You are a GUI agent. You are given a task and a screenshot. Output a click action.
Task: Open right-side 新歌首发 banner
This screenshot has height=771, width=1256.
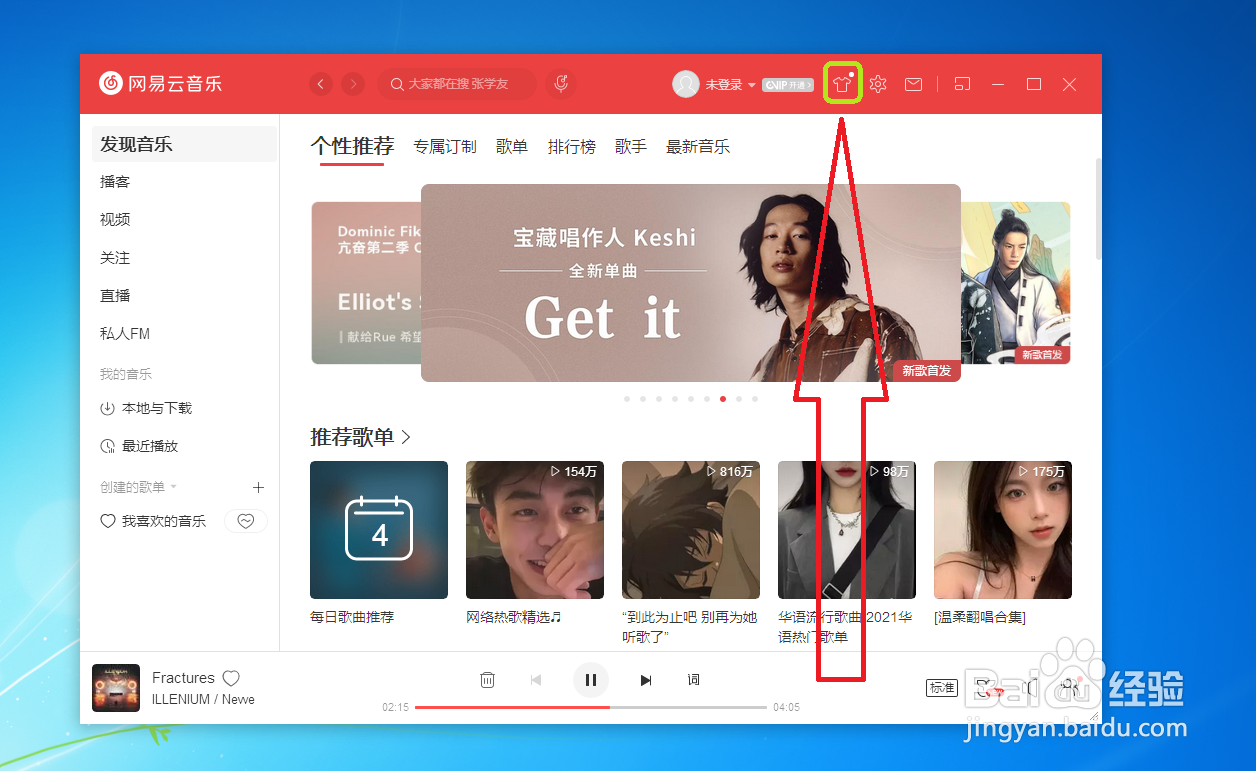1016,283
